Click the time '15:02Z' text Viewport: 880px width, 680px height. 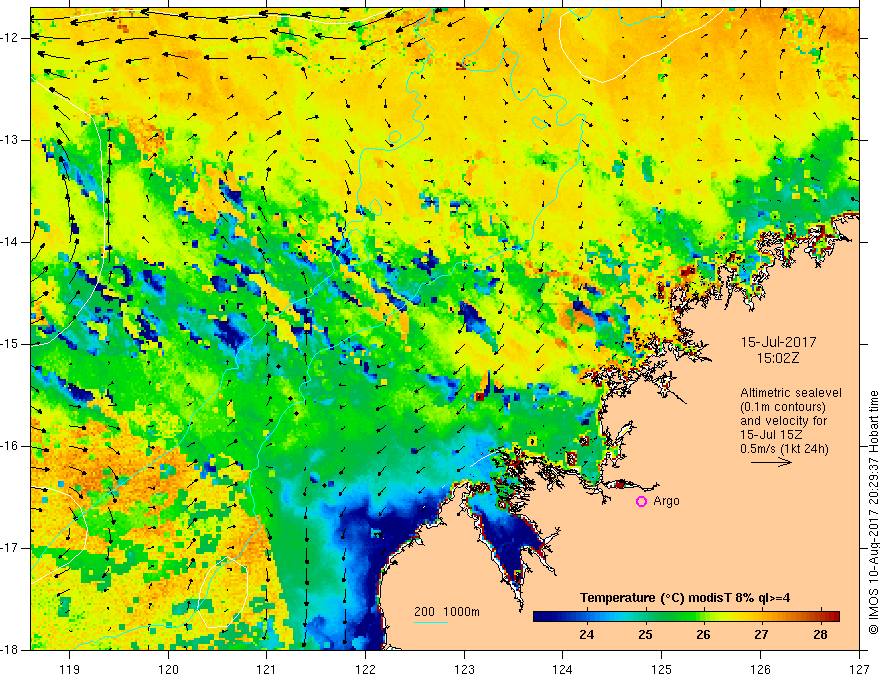[x=777, y=358]
